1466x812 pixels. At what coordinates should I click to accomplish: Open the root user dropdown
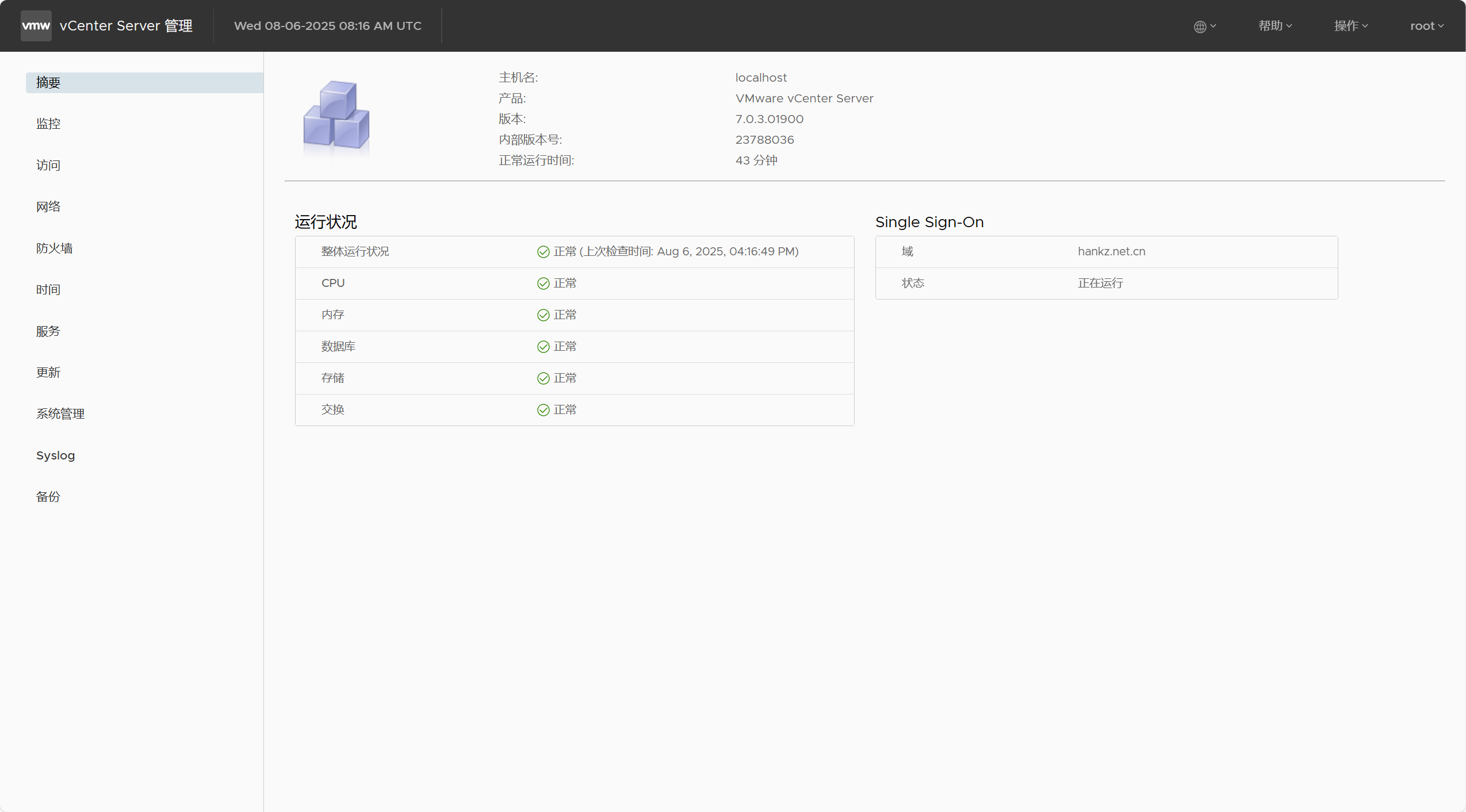pos(1427,26)
